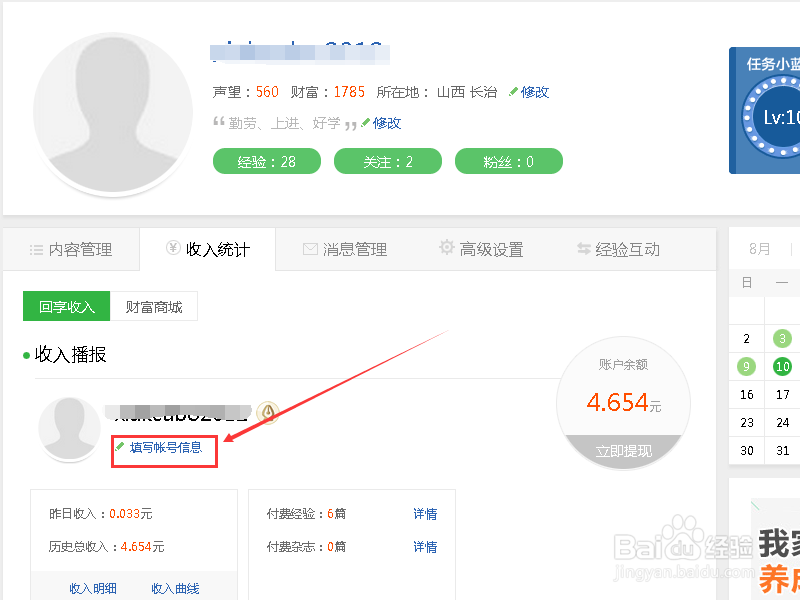Image resolution: width=800 pixels, height=600 pixels.
Task: Select calendar day 30
Action: tap(746, 451)
